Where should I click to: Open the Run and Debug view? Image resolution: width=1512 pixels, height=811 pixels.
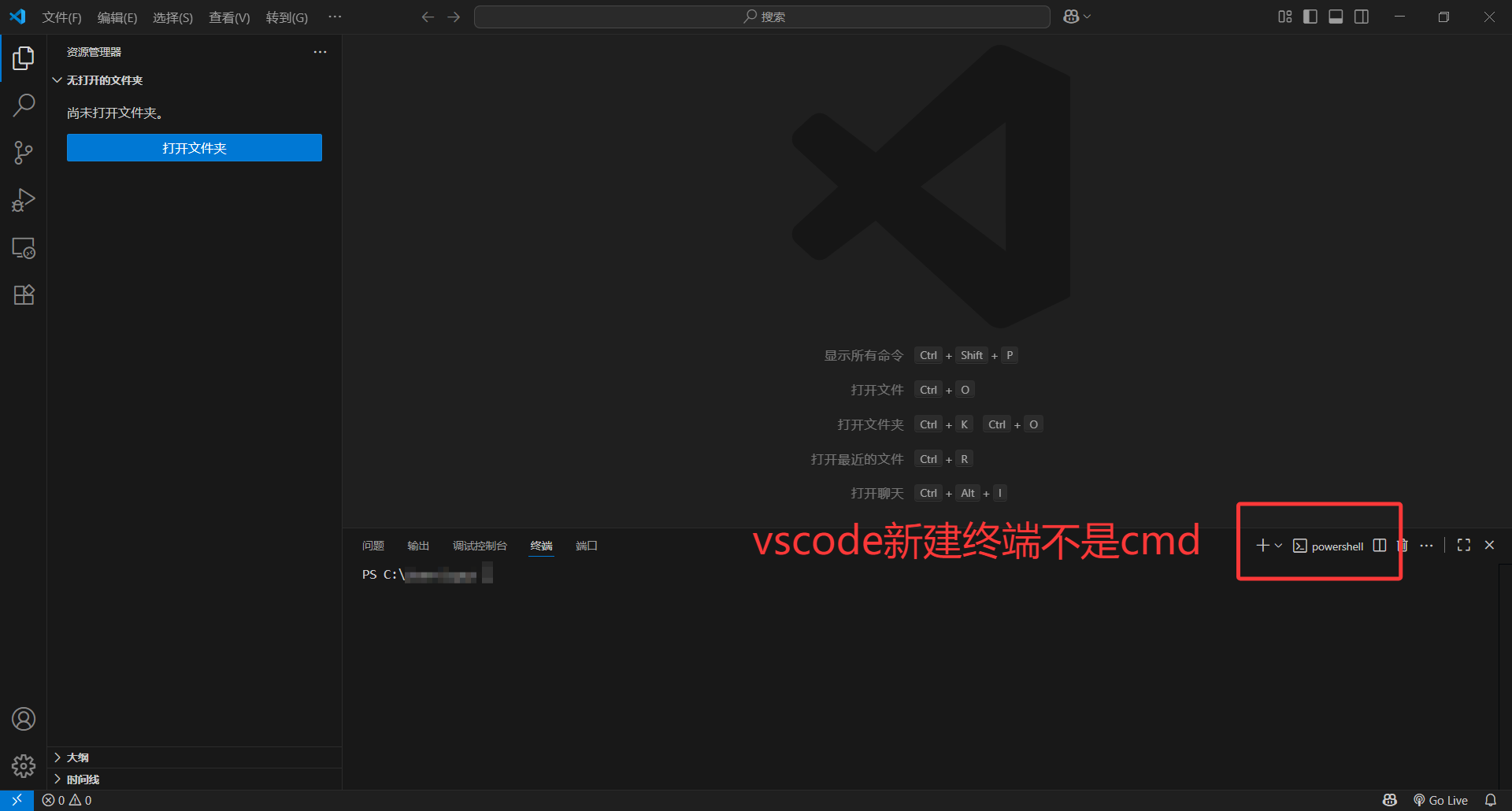24,200
